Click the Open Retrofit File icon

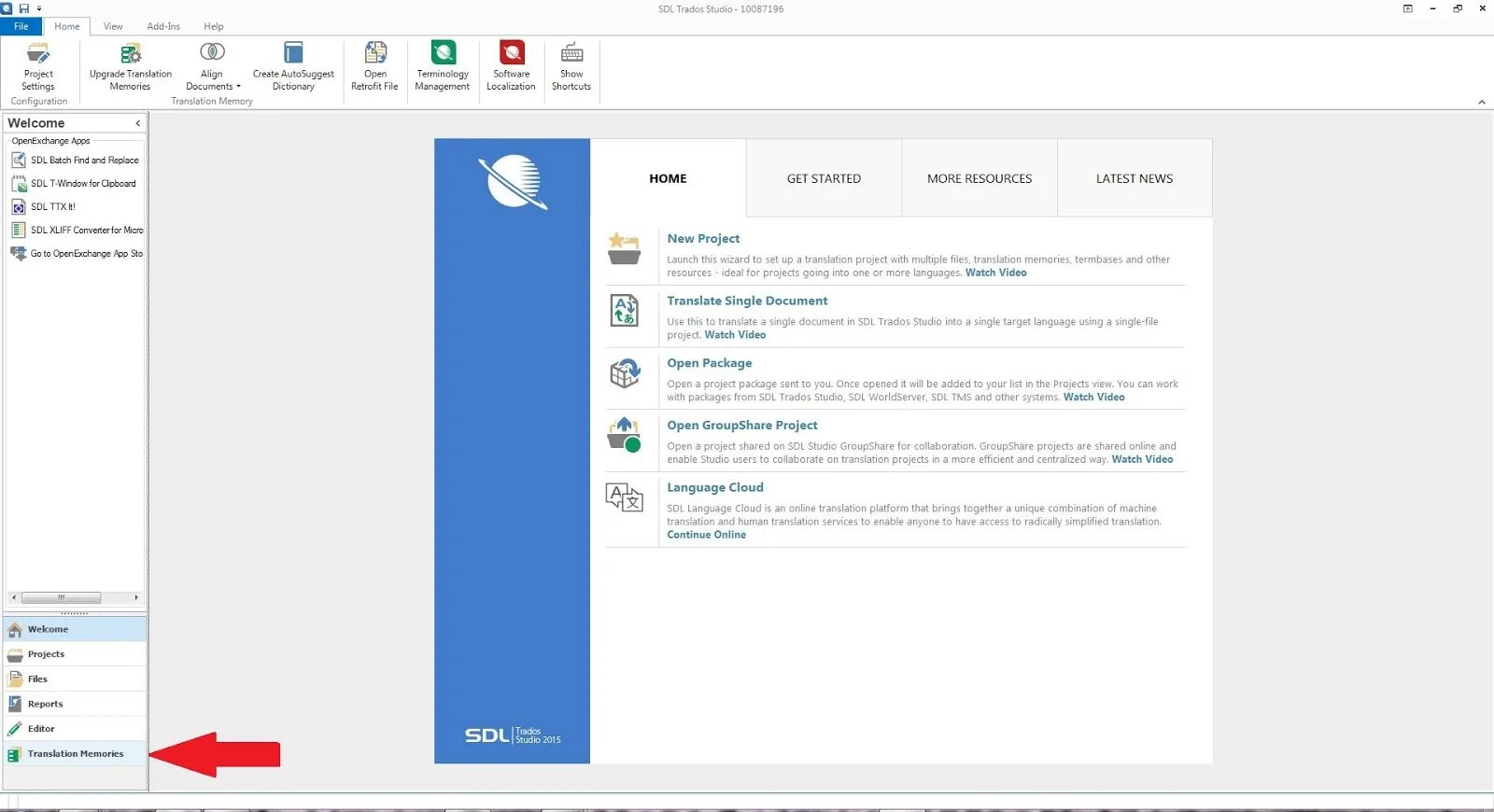pos(375,52)
